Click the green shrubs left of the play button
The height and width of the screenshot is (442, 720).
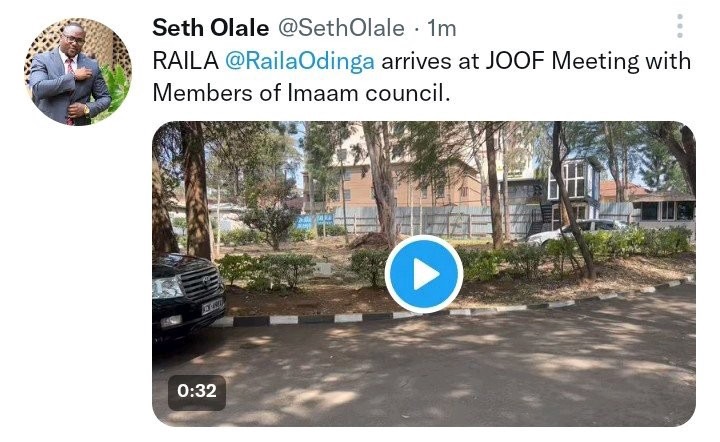click(266, 270)
